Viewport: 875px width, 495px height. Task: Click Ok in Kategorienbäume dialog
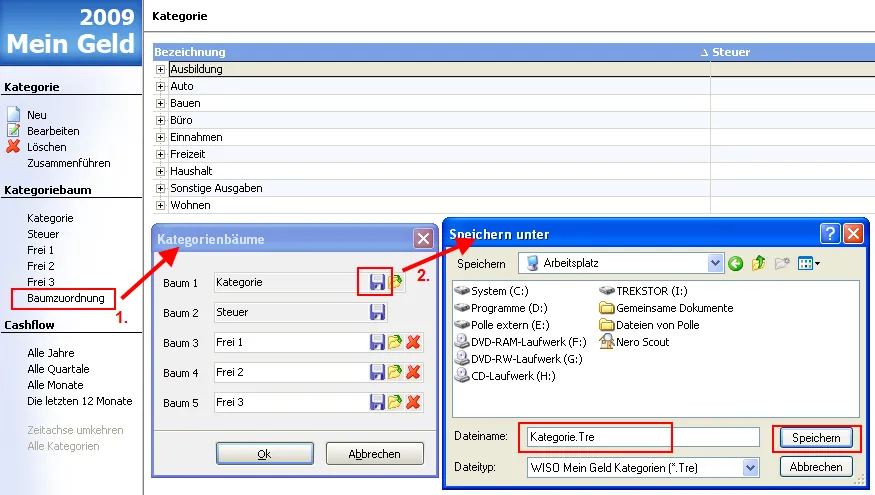[x=264, y=454]
